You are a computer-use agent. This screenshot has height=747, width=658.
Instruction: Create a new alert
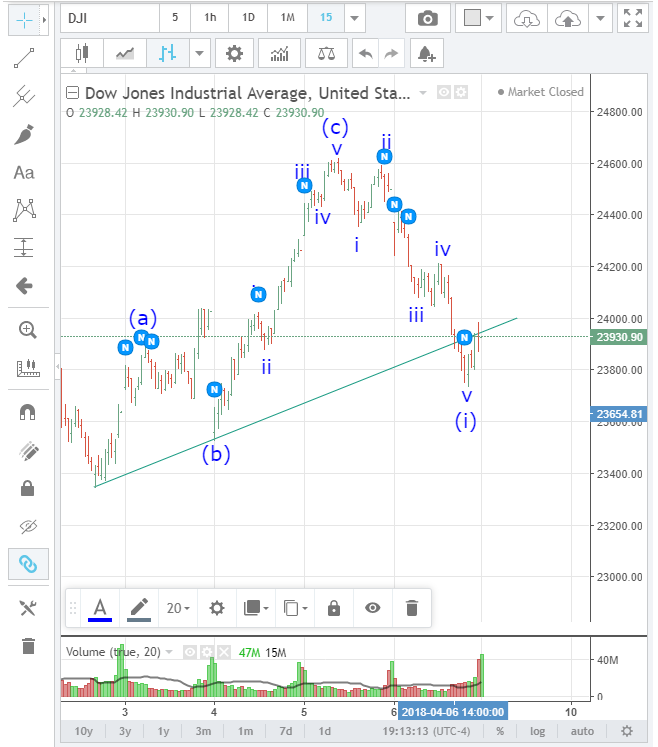pyautogui.click(x=426, y=53)
